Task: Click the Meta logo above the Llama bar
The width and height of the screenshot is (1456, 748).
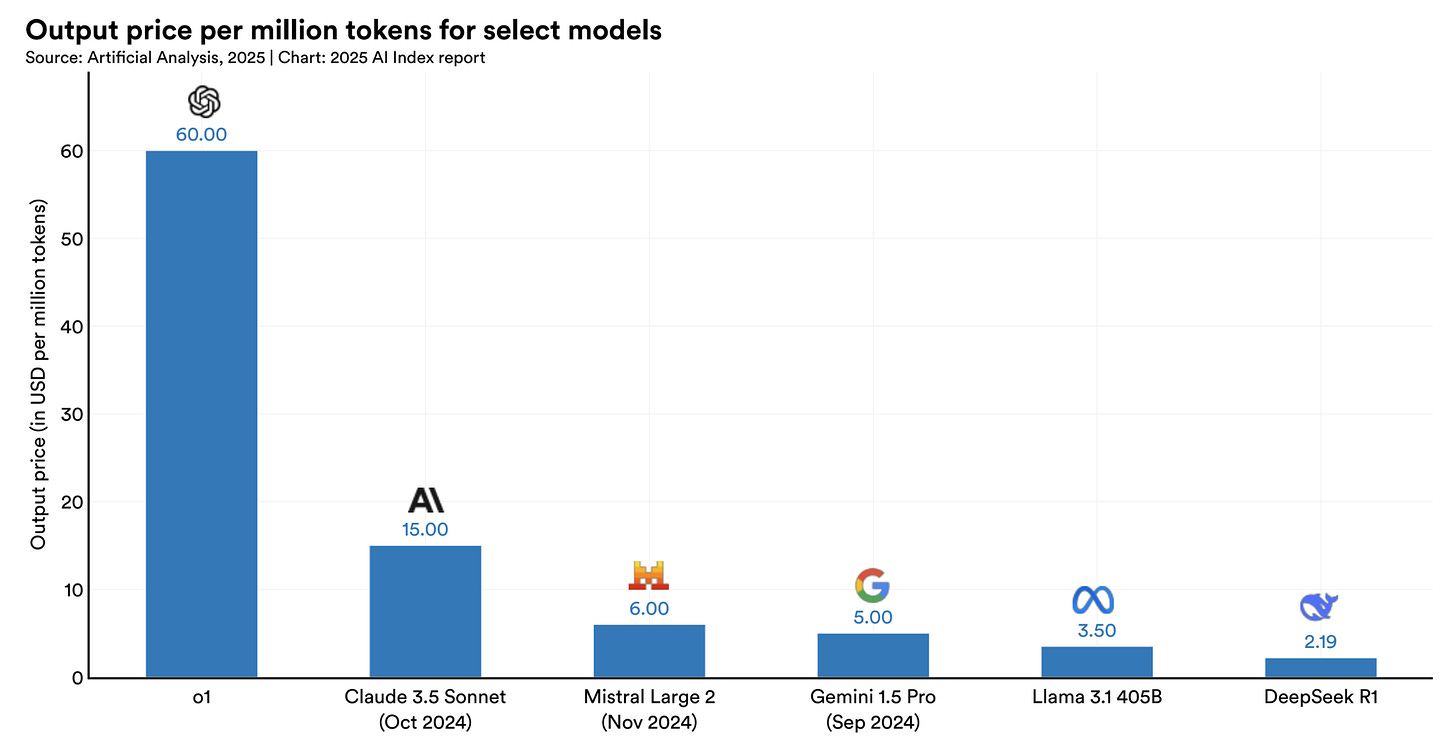Action: [x=1093, y=600]
